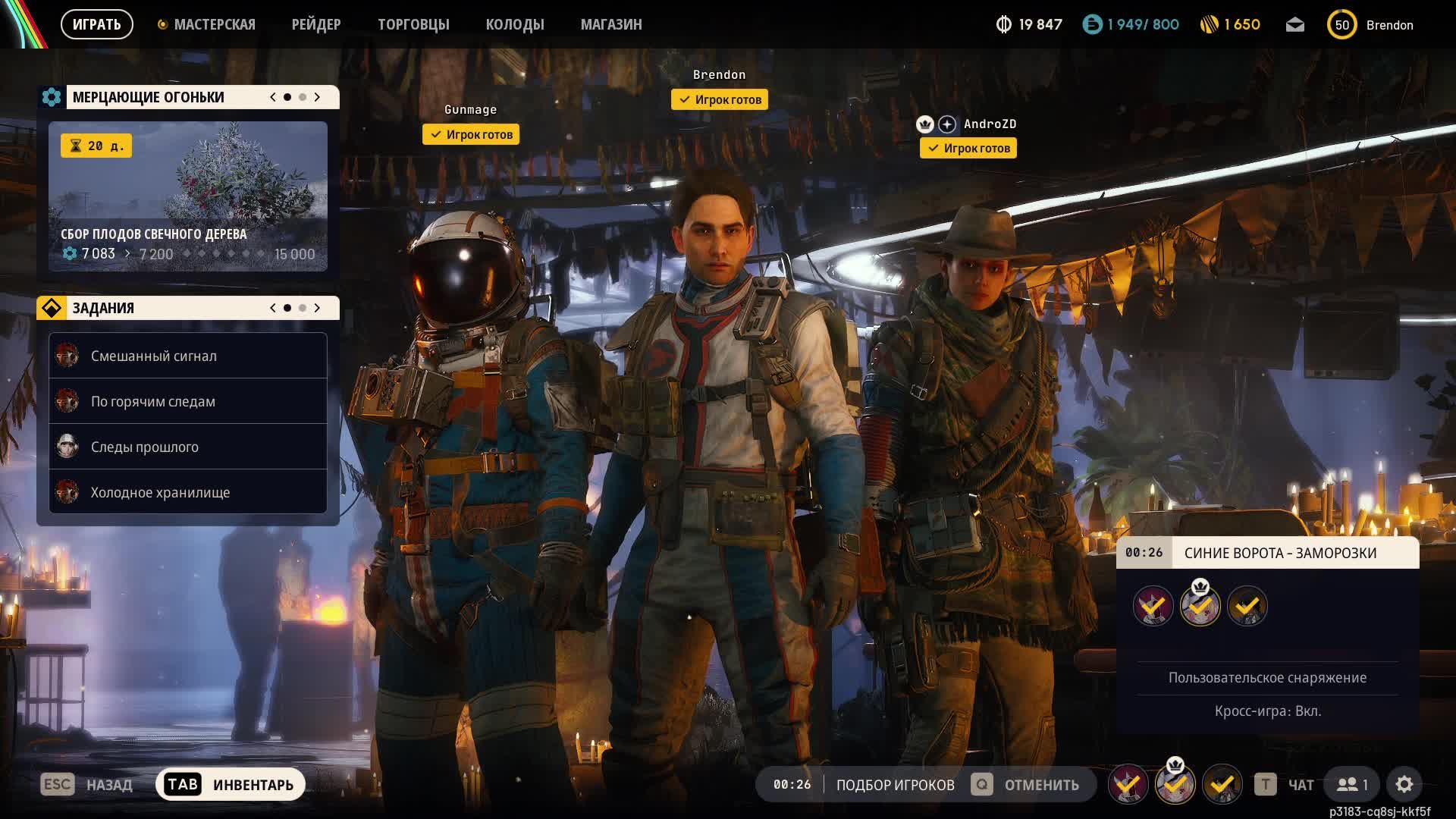Go to next page in Мерцающие огоньки panel

317,97
